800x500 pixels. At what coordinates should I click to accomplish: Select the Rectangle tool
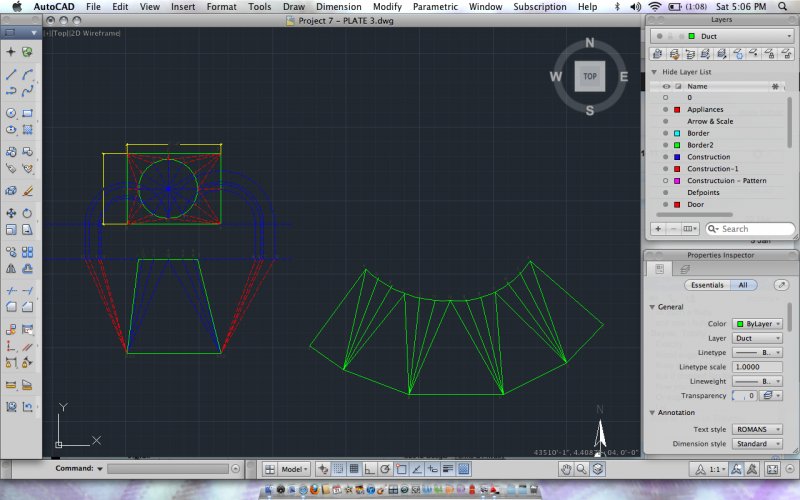[x=28, y=113]
